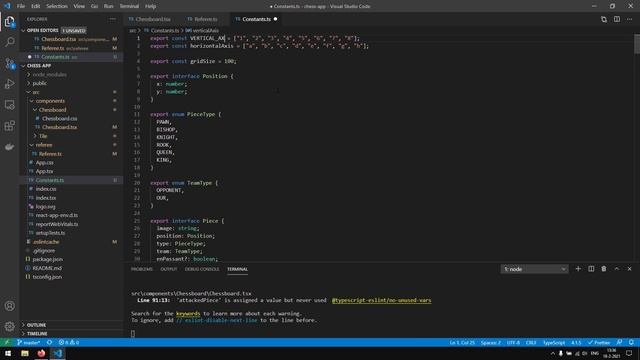Open the Source Control view

click(x=9, y=63)
